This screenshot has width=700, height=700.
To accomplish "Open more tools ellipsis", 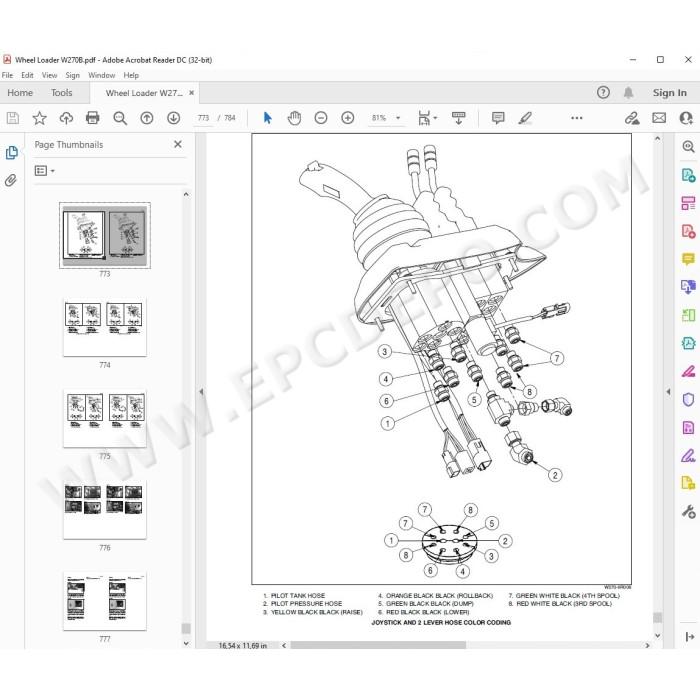I will click(x=576, y=118).
